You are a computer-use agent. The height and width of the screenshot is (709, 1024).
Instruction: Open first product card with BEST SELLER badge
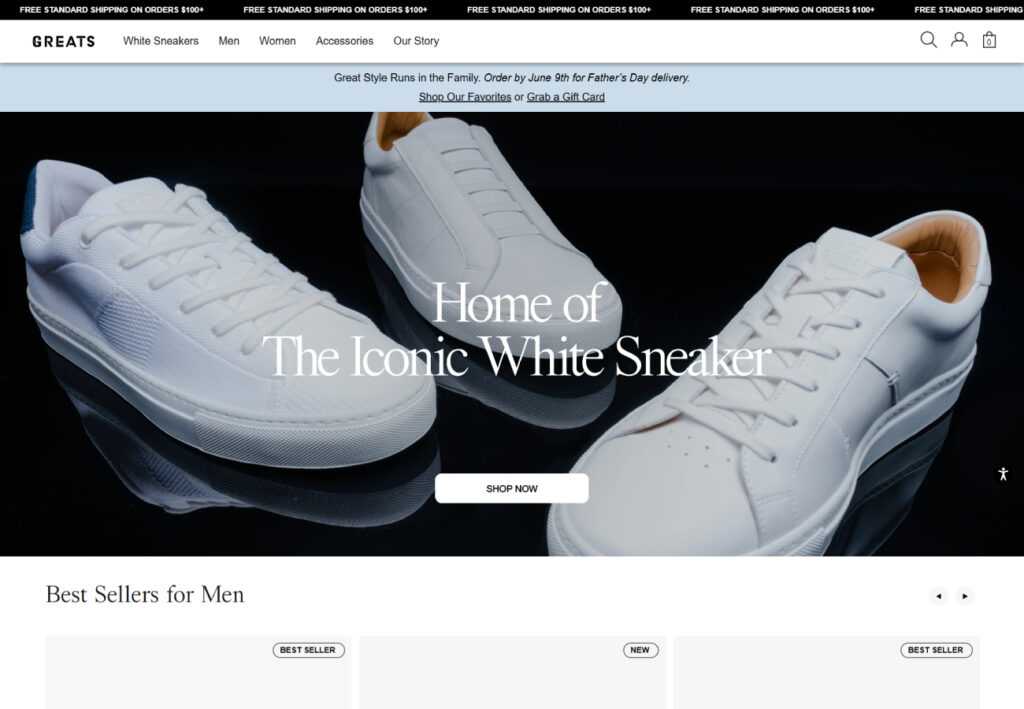(x=198, y=672)
